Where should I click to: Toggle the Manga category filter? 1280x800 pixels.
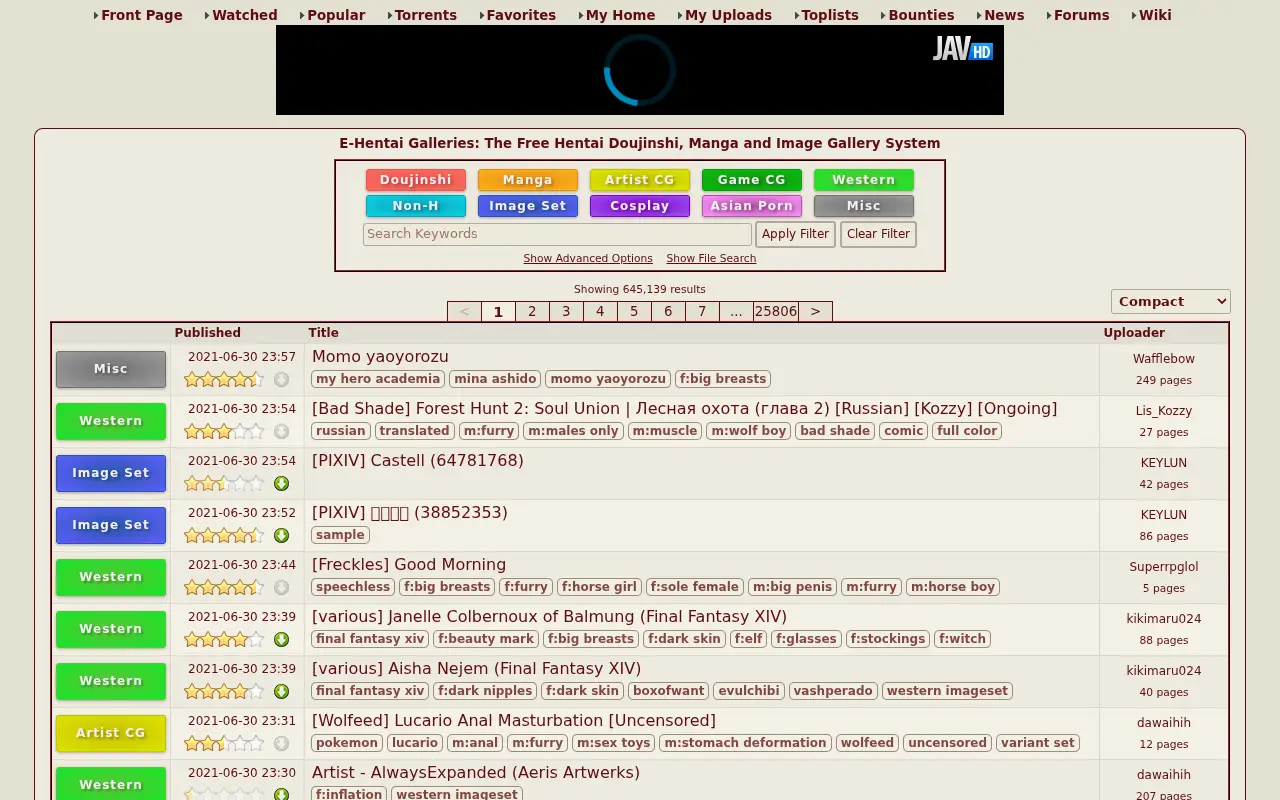click(528, 180)
